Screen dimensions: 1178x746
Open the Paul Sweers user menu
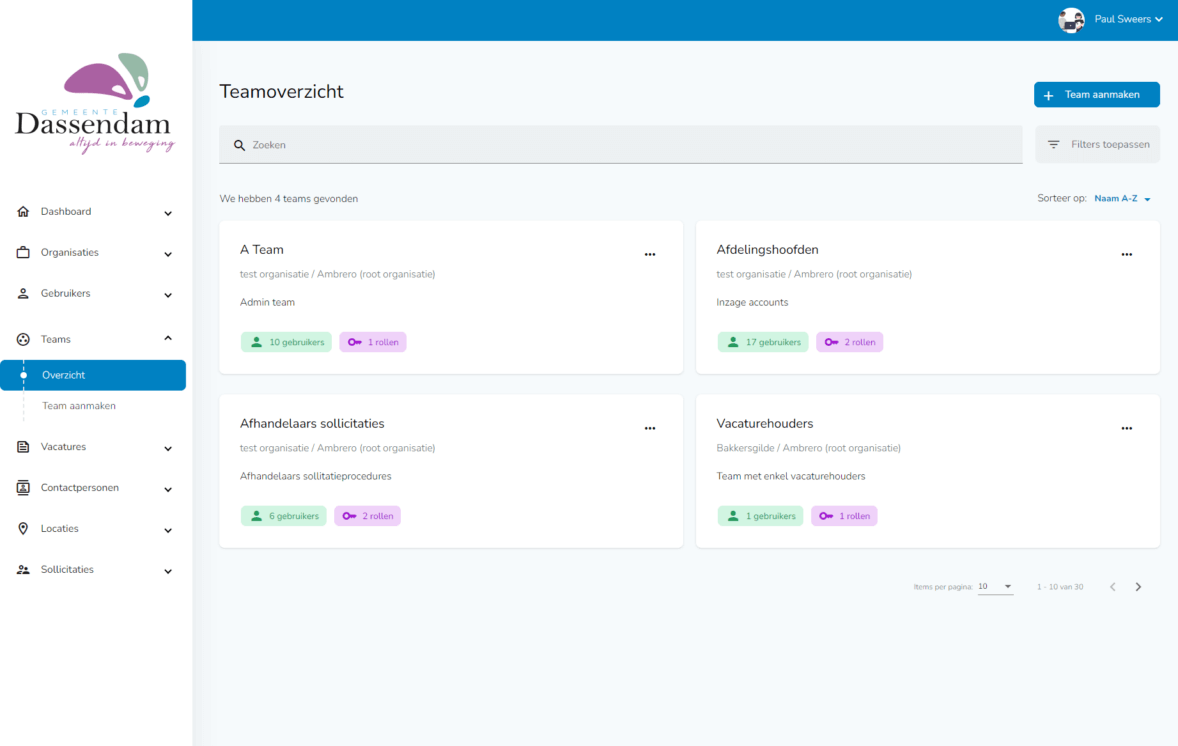(1128, 19)
